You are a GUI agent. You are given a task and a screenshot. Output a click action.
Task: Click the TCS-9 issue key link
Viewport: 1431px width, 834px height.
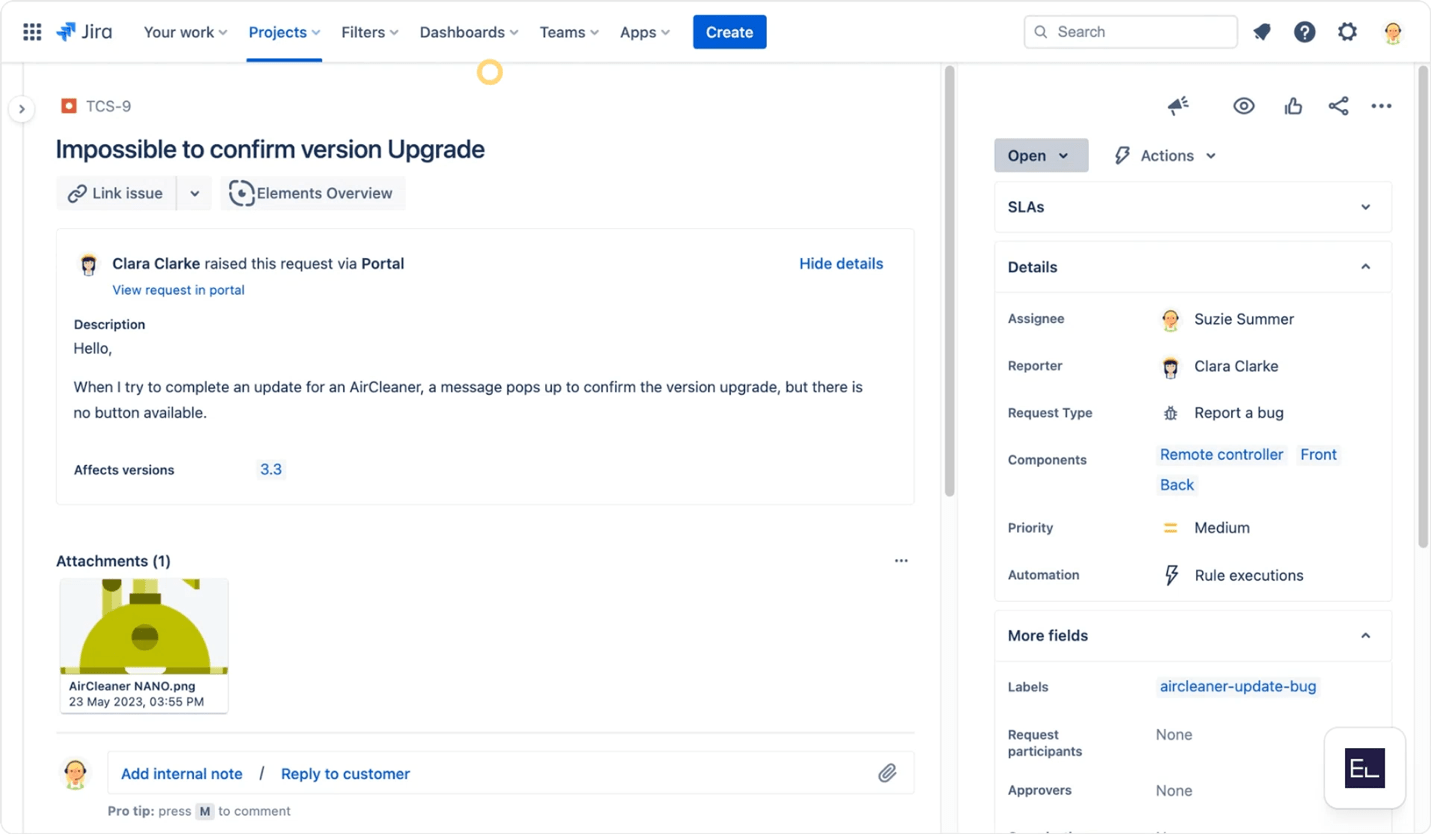pos(108,106)
